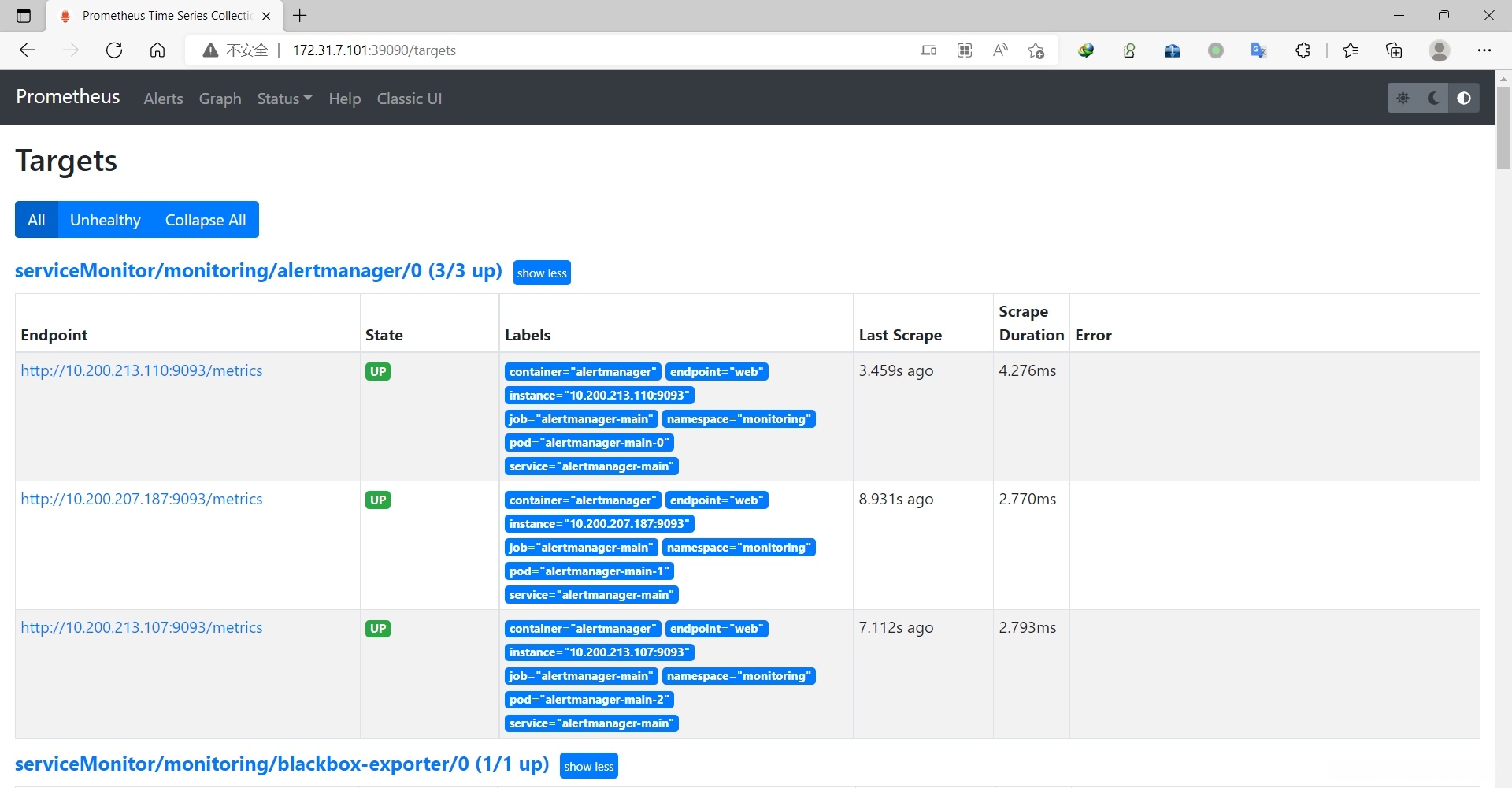Click the green circle extension icon
This screenshot has width=1512, height=788.
(x=1216, y=50)
